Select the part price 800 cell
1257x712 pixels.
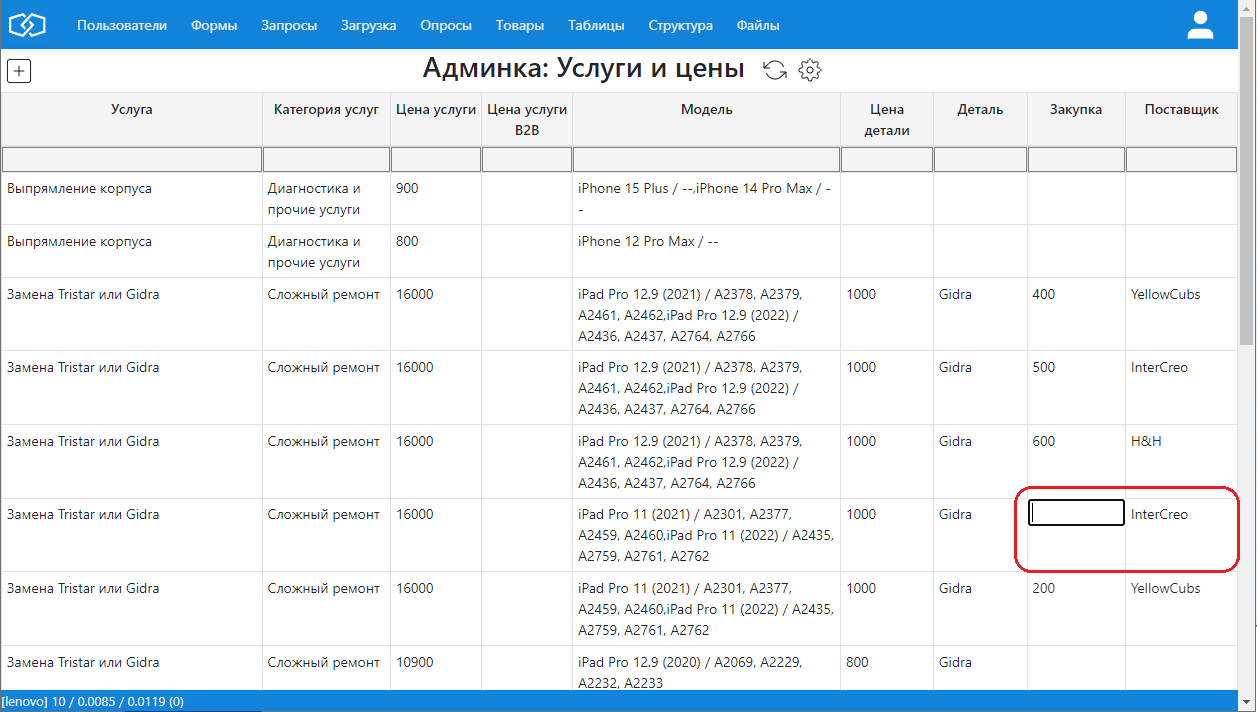pyautogui.click(x=887, y=668)
